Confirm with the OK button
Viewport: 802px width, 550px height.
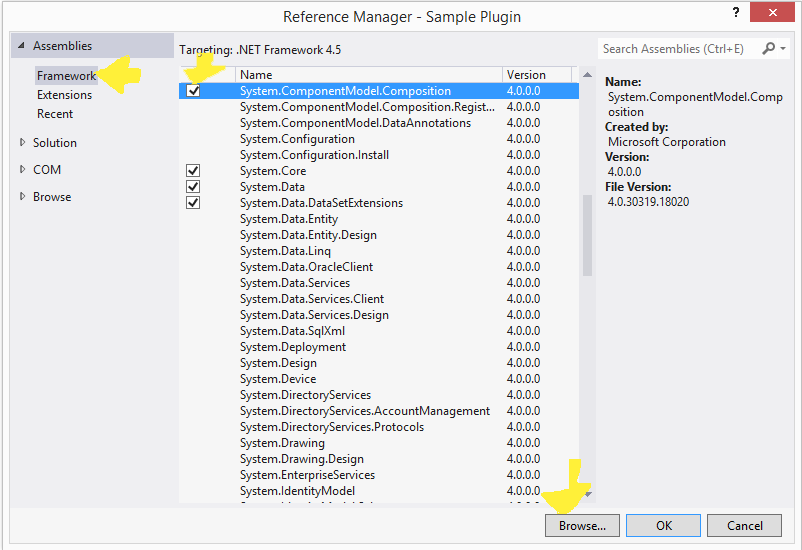tap(663, 525)
